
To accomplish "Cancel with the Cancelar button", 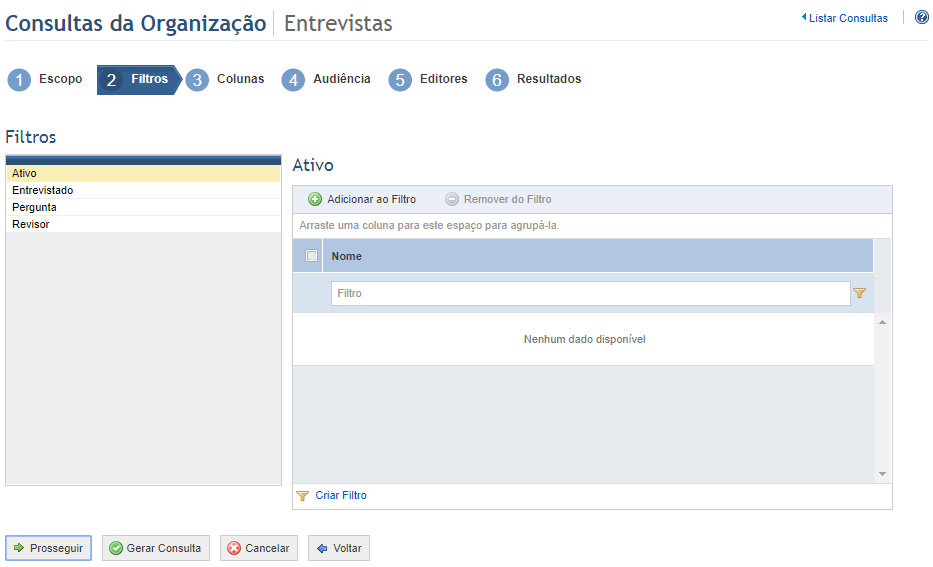I will click(259, 548).
